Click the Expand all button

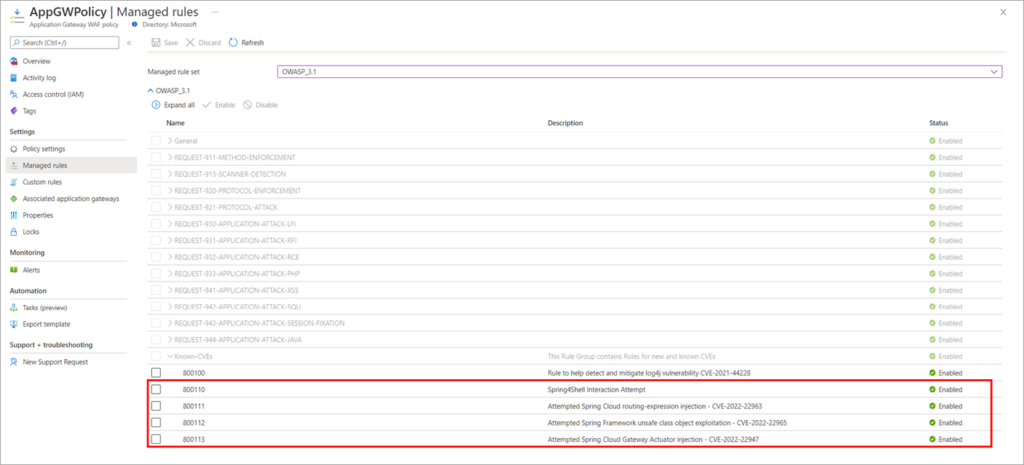(x=173, y=104)
